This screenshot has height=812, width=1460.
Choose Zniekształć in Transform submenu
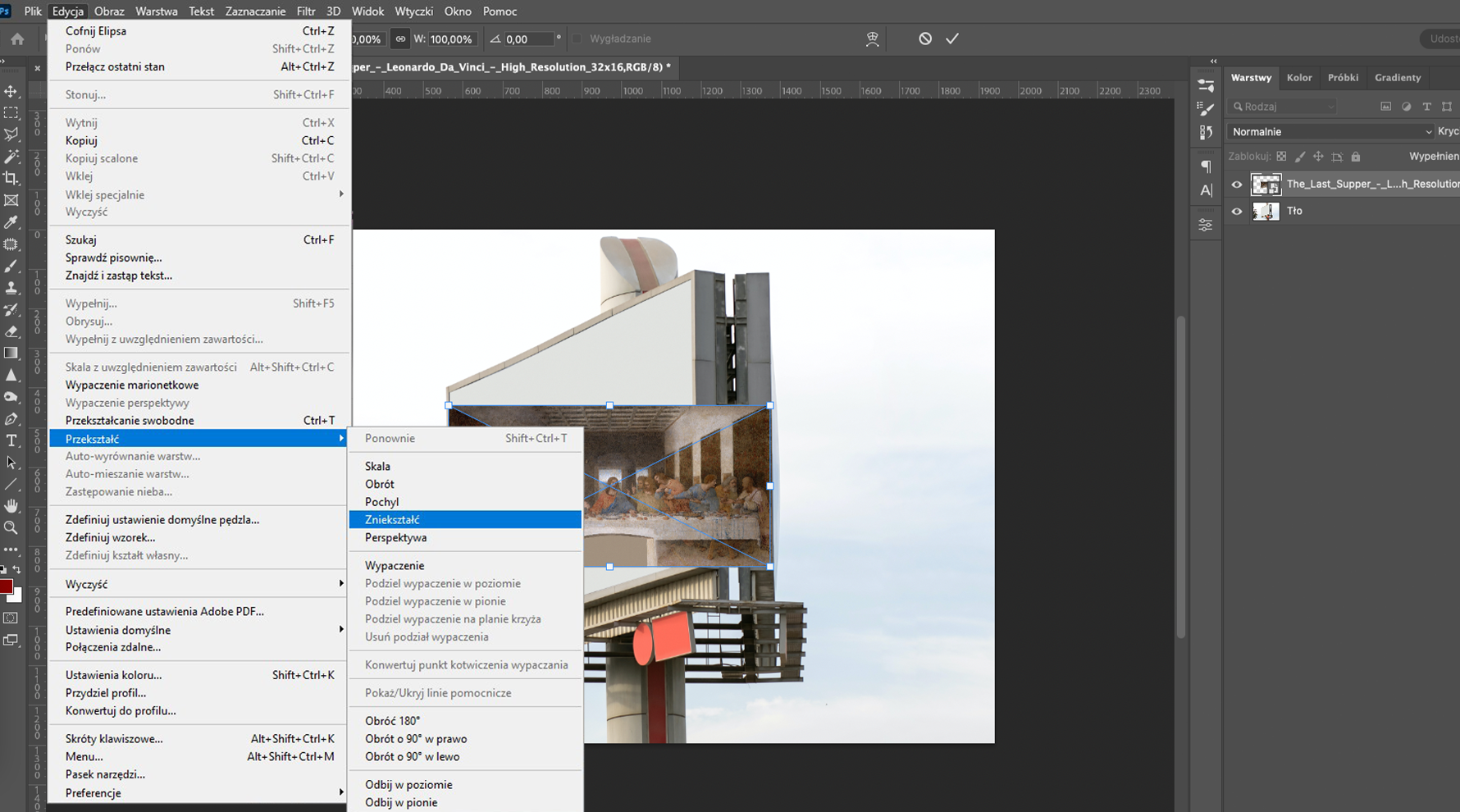click(x=465, y=519)
